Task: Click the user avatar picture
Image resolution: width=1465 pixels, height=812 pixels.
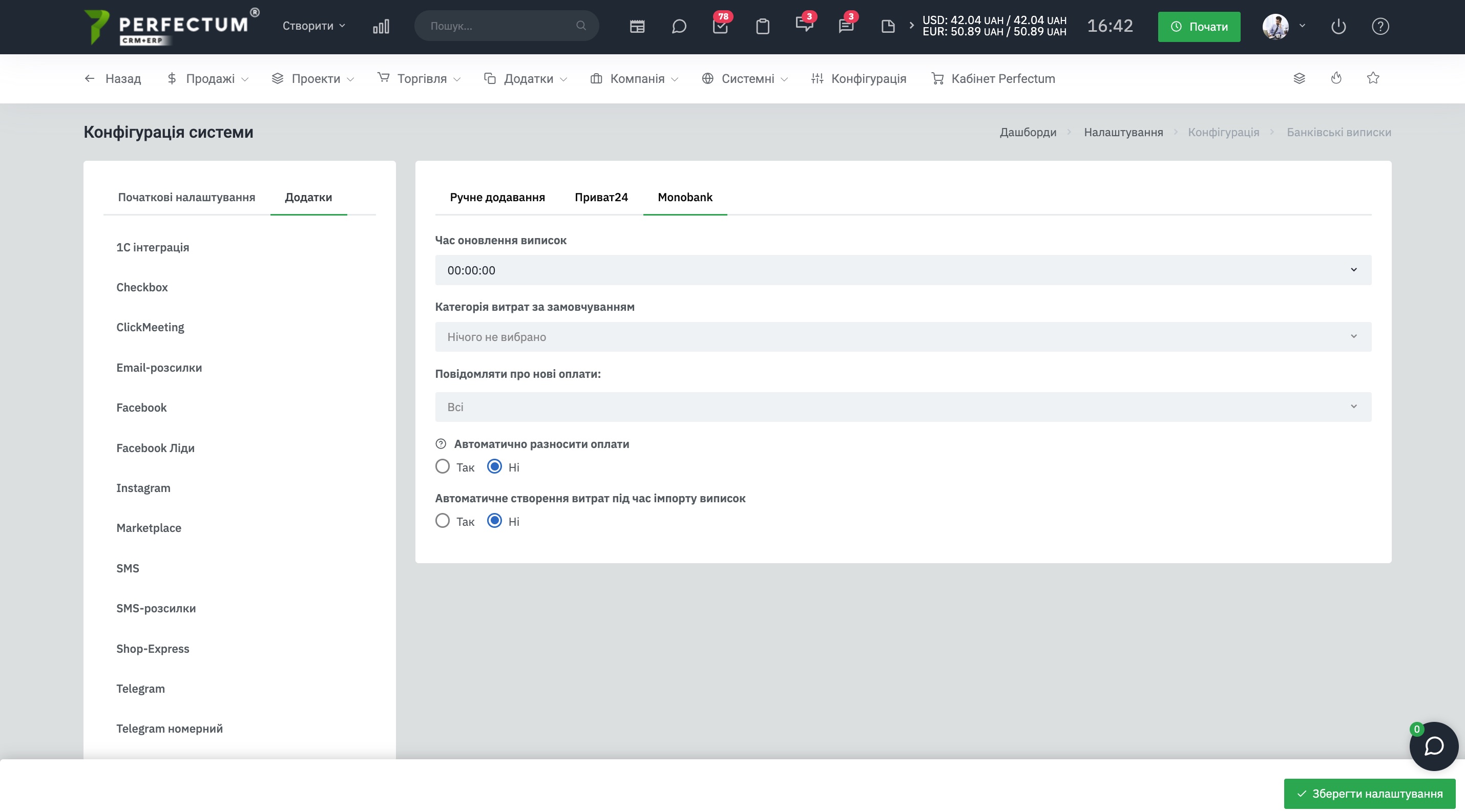Action: click(x=1275, y=26)
